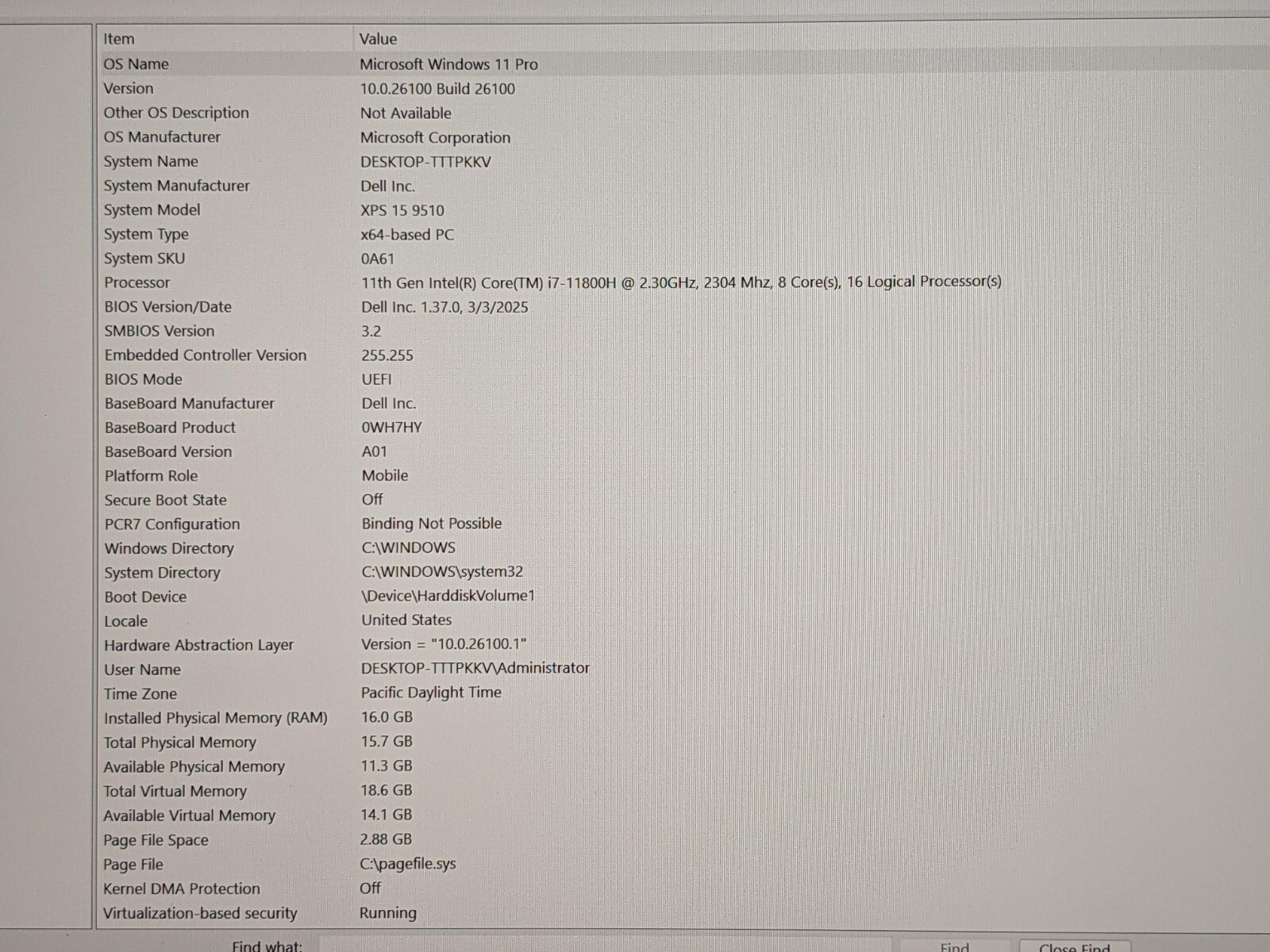Click 'XPS 15 9510' value

pos(402,210)
